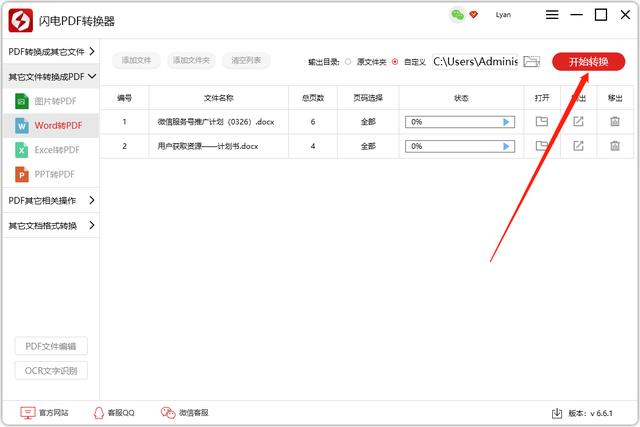Browse output folder with folder icon
Screen dimensions: 640x427
[531, 61]
